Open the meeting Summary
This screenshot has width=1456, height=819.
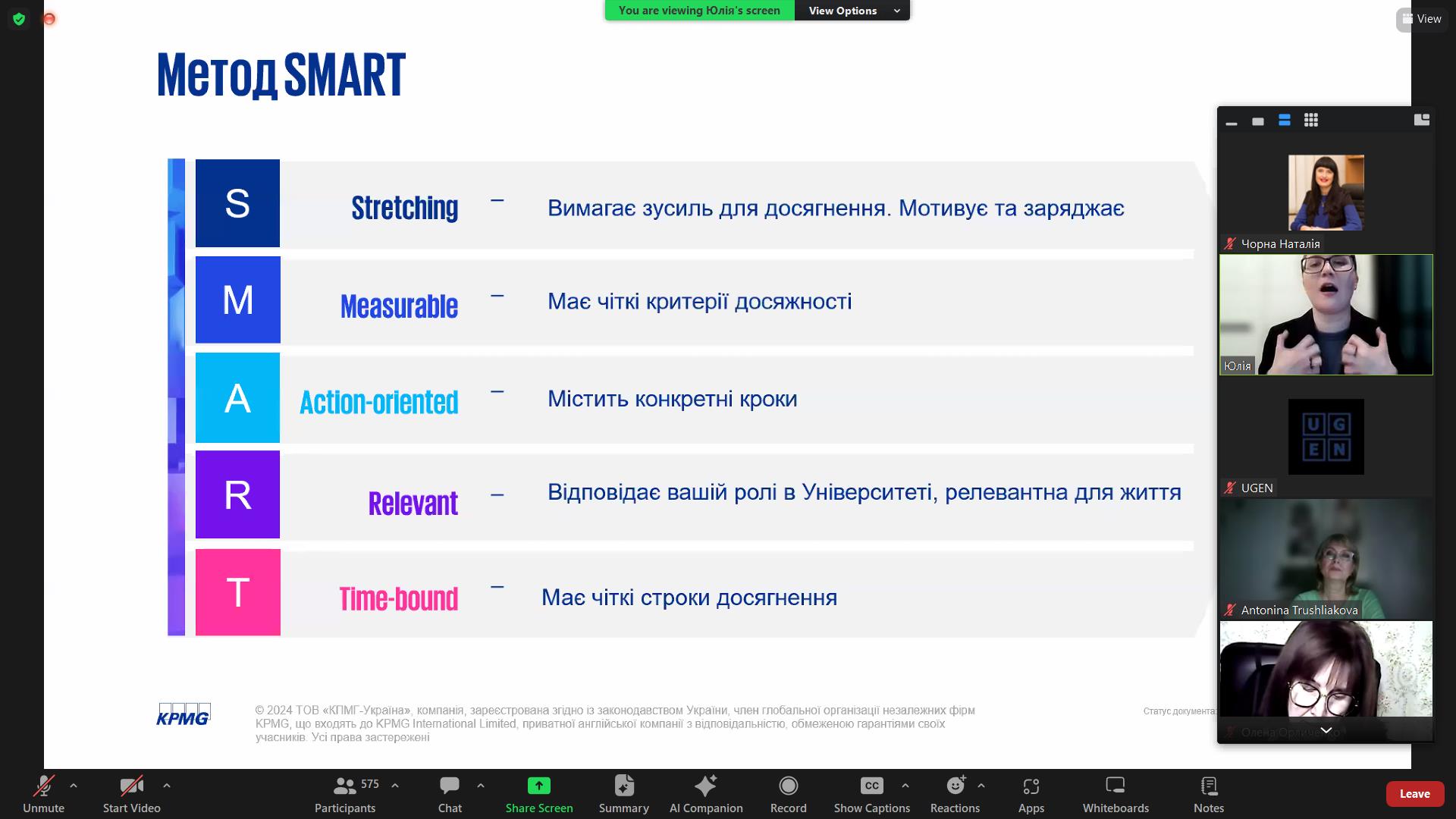623,793
